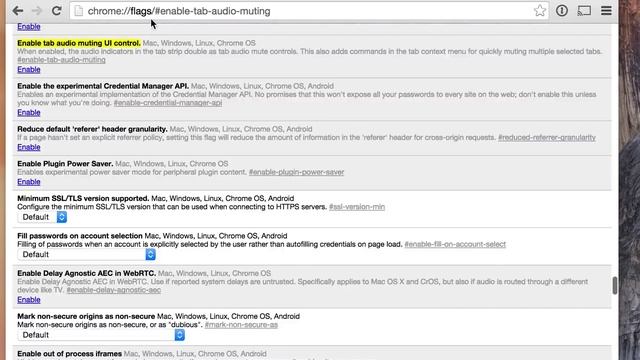Click 'Enable Plugin Power Saver.' heading

[x=65, y=164]
